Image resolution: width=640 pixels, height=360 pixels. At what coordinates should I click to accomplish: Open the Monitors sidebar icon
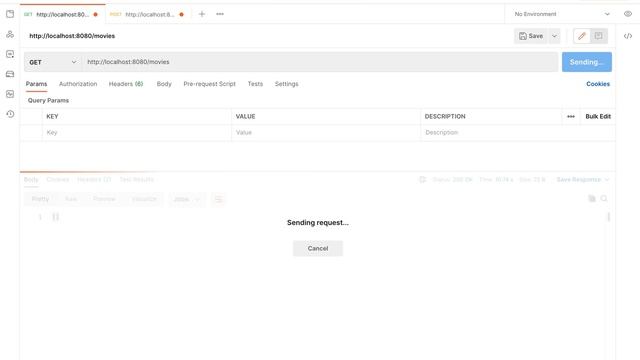tap(10, 94)
